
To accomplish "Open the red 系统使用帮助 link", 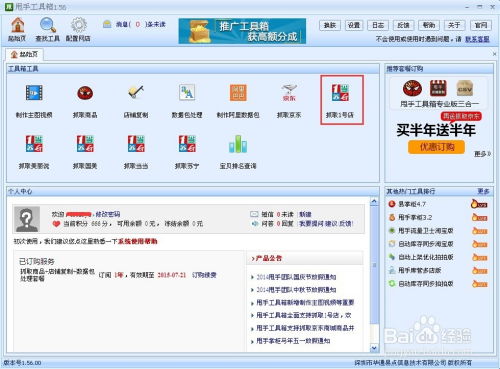I will [137, 241].
